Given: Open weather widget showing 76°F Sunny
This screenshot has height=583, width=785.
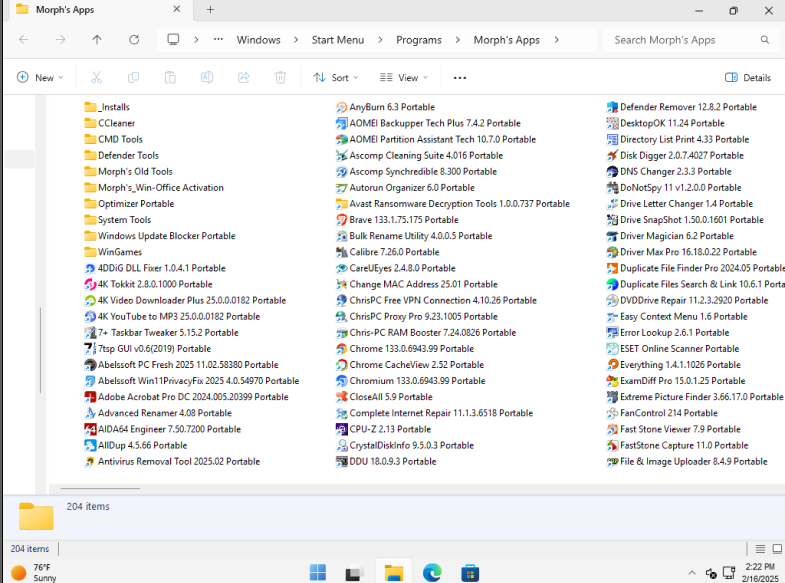Looking at the screenshot, I should 35,572.
